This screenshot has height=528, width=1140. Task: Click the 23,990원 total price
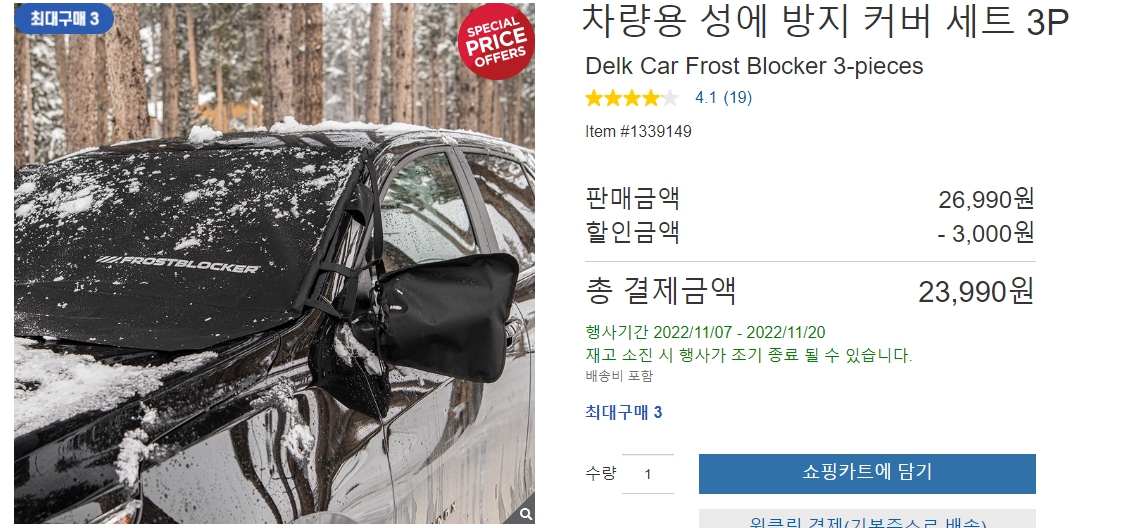coord(976,292)
